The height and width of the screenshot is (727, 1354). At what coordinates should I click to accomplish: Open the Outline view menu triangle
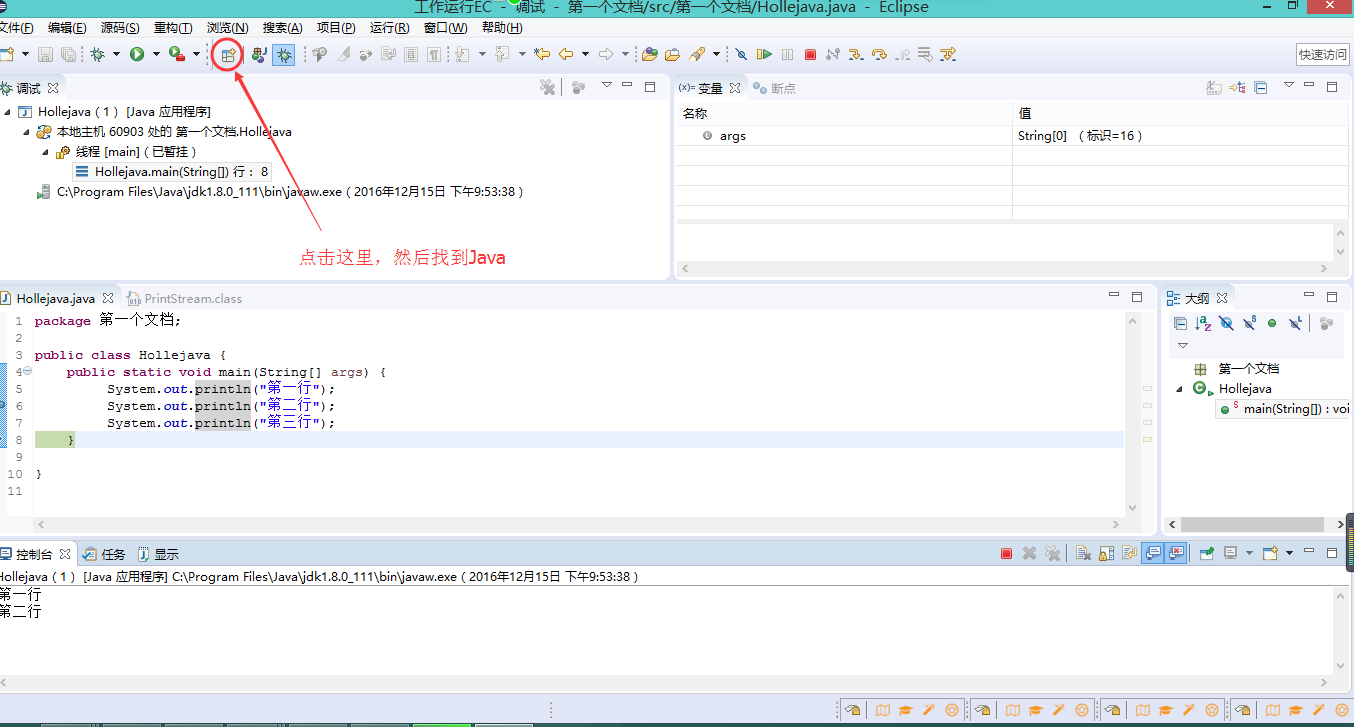pos(1183,345)
